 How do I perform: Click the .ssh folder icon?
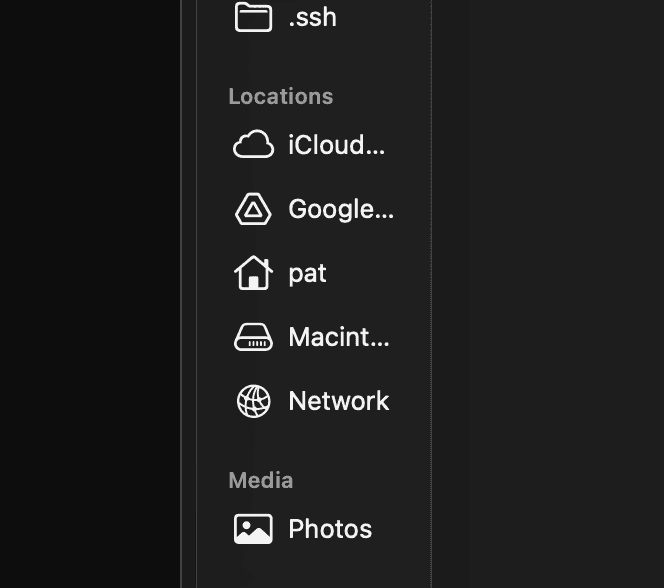point(253,17)
